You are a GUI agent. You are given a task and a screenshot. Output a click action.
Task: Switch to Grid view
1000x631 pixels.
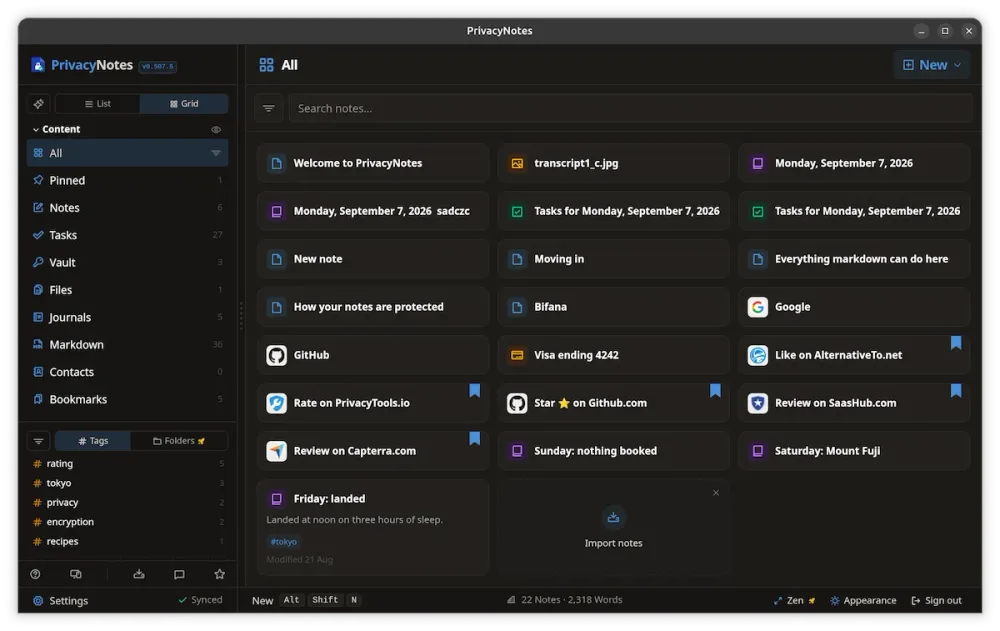click(184, 103)
